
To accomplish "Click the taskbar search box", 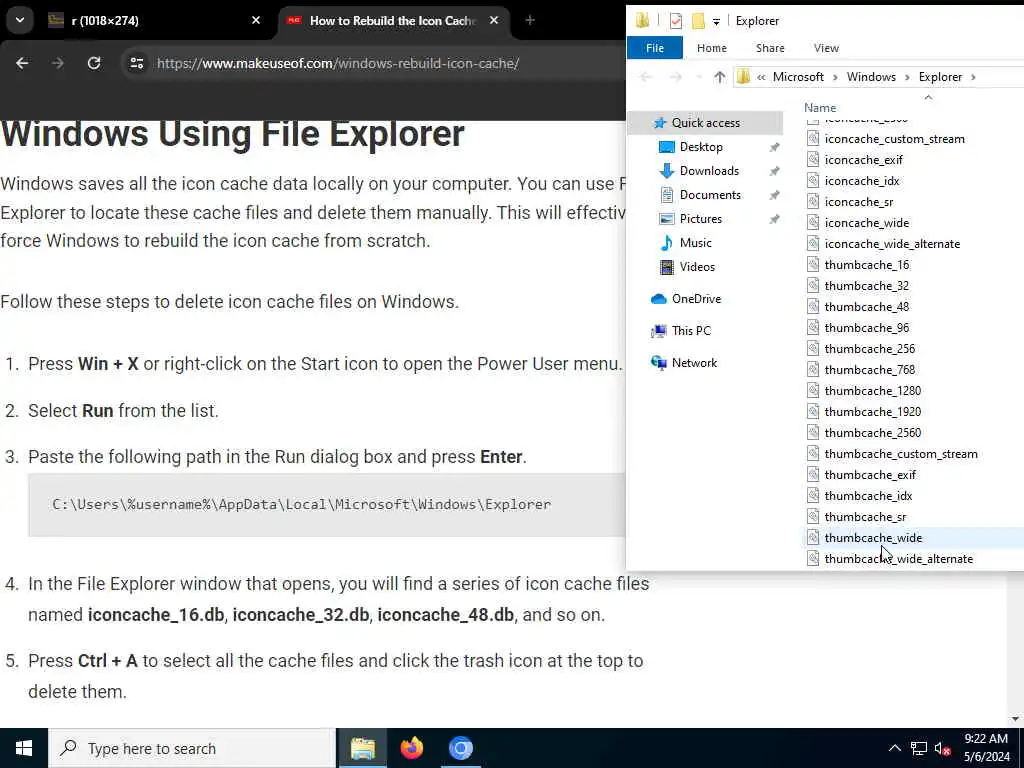I will point(192,748).
